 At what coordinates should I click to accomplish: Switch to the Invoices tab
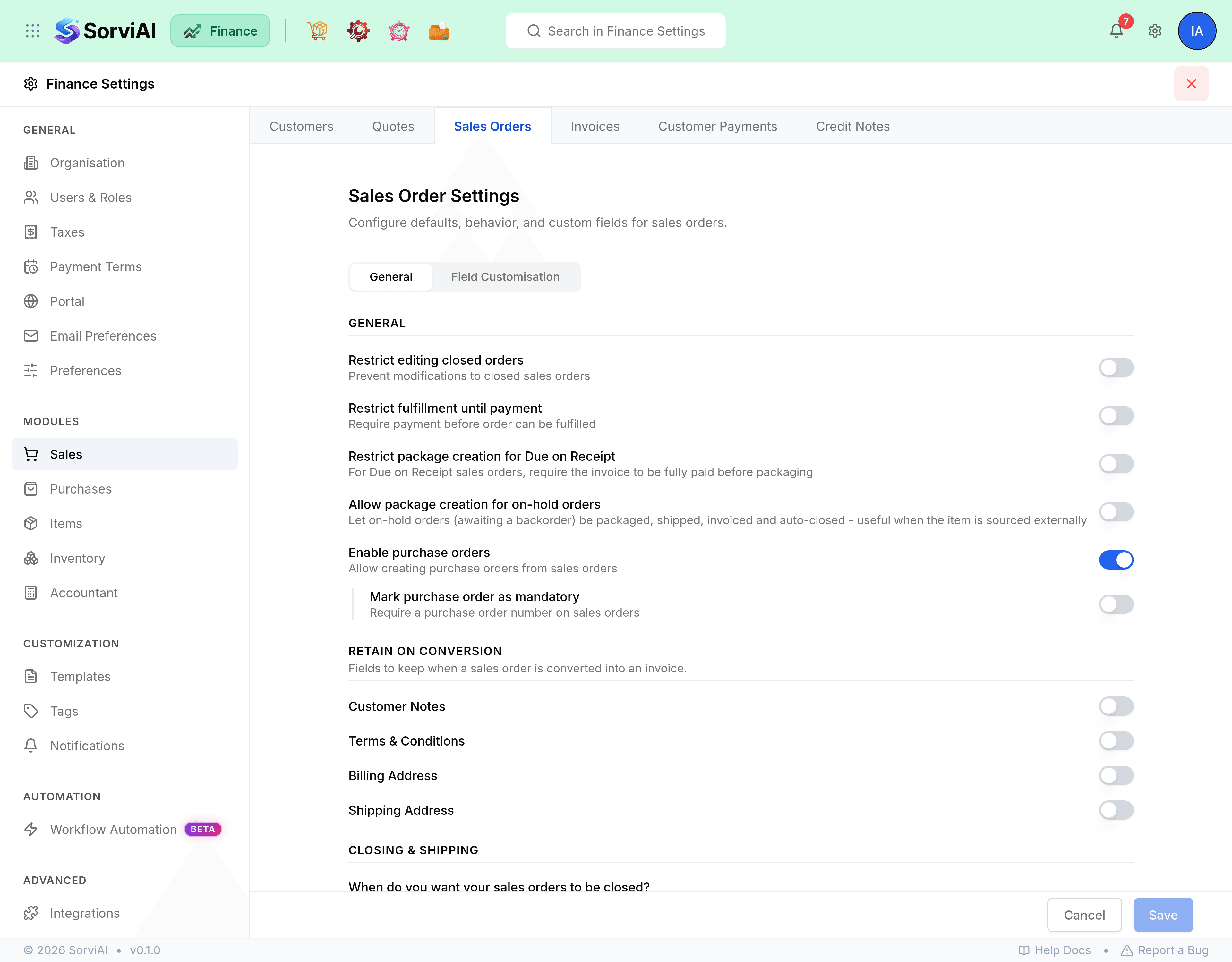595,126
